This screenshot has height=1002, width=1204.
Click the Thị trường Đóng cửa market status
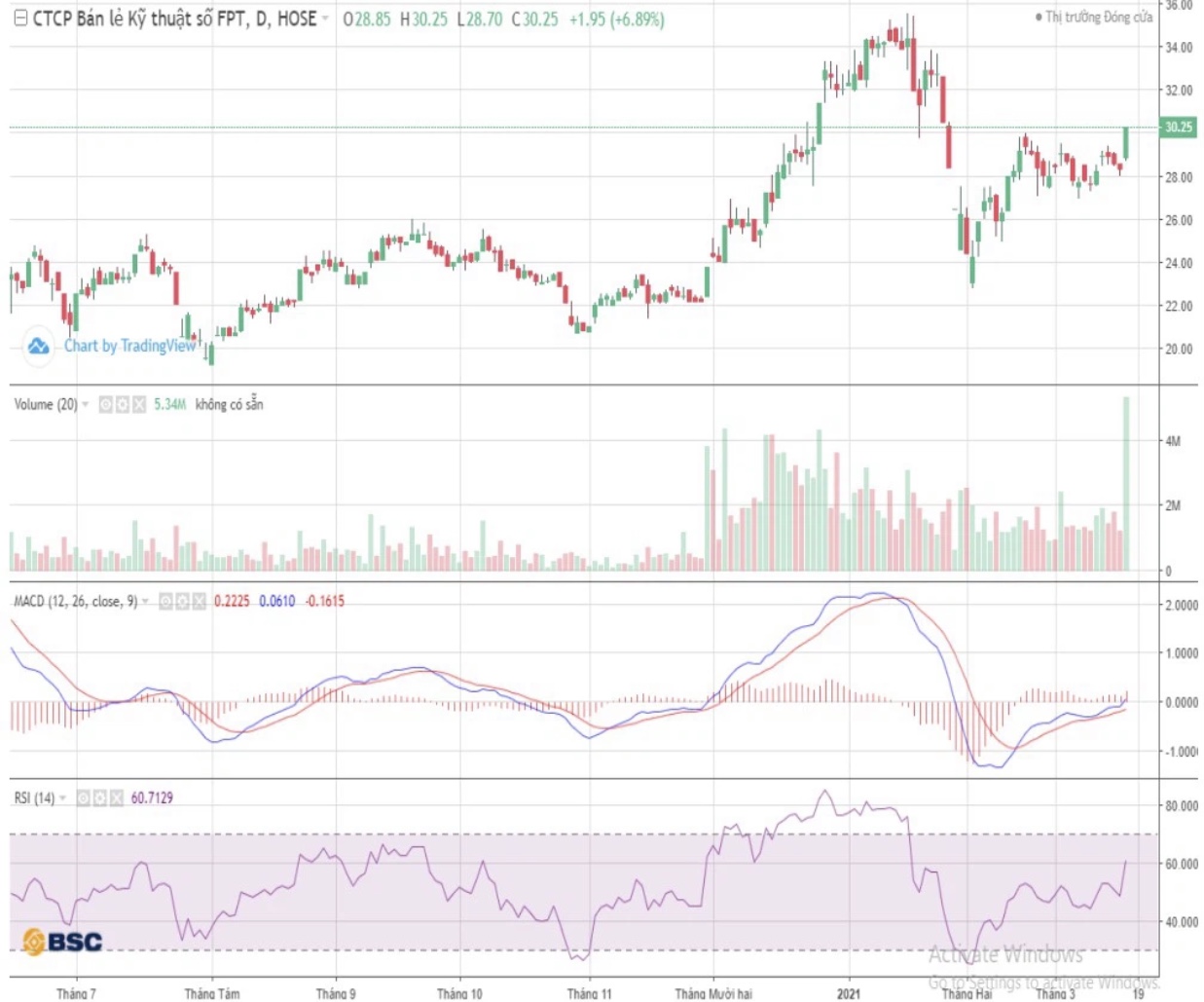1098,18
